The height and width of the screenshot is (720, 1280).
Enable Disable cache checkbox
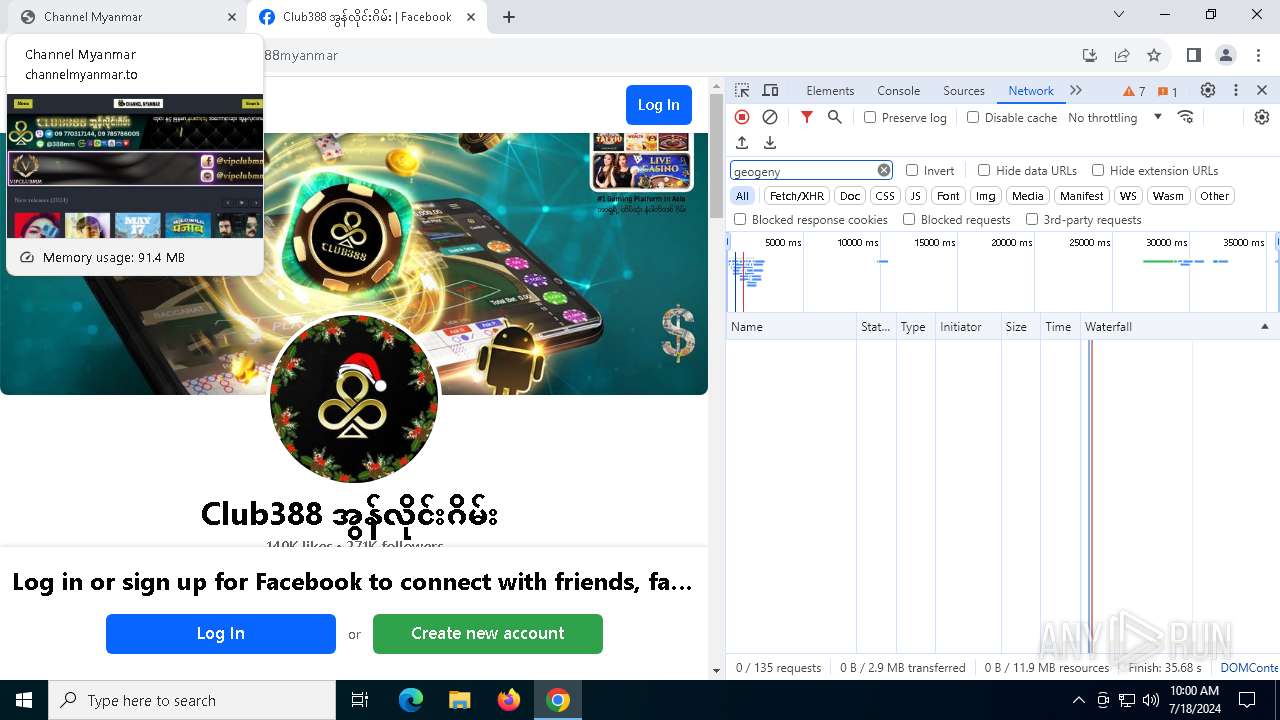coord(973,117)
